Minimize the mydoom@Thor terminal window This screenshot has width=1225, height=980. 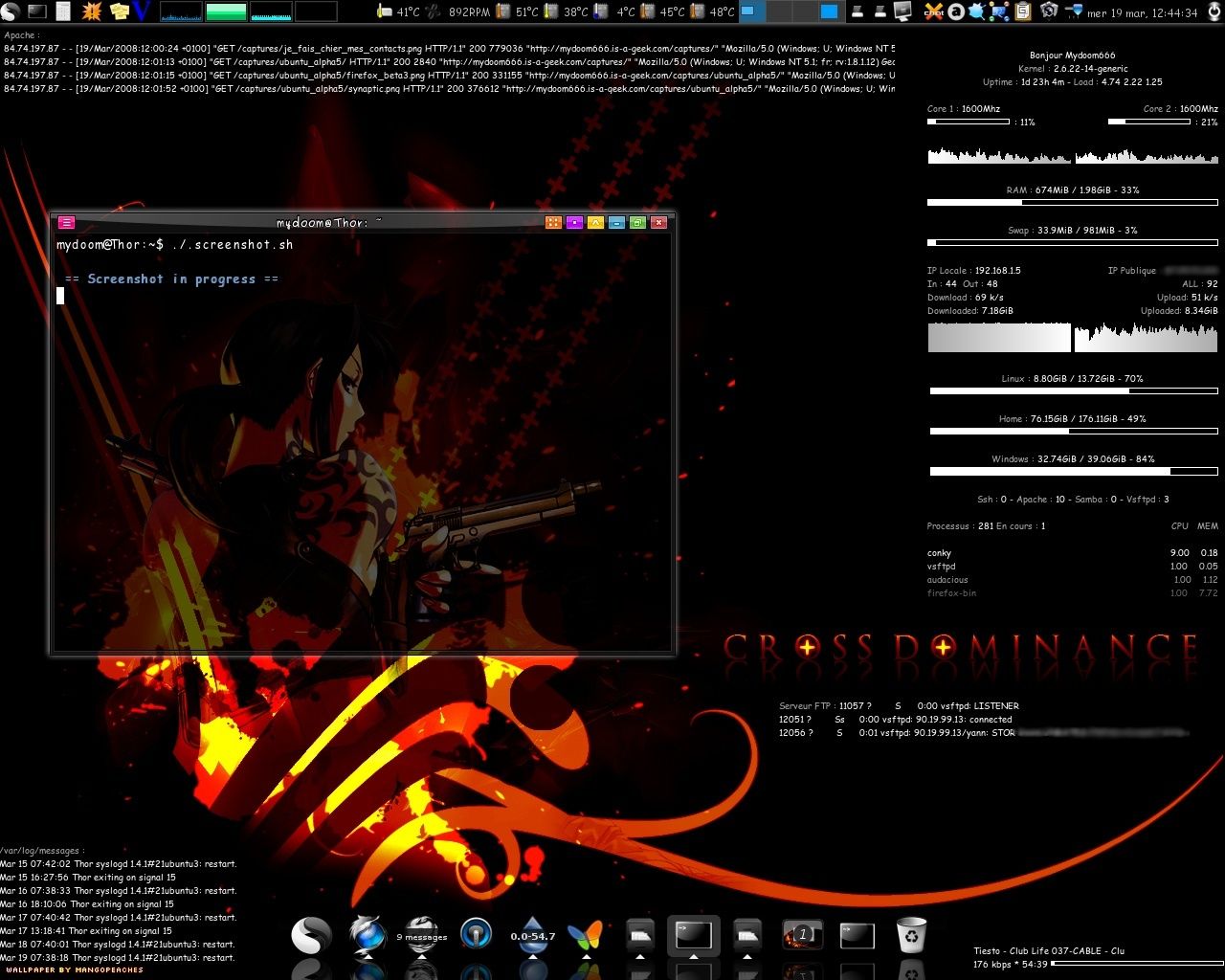click(x=616, y=222)
